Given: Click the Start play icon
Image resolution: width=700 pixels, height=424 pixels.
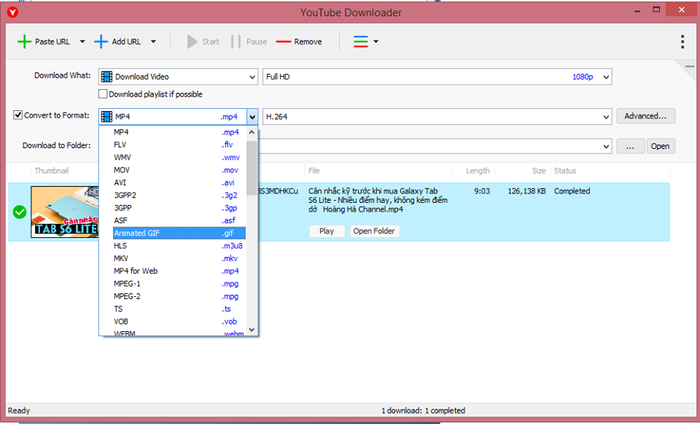Looking at the screenshot, I should pos(192,42).
